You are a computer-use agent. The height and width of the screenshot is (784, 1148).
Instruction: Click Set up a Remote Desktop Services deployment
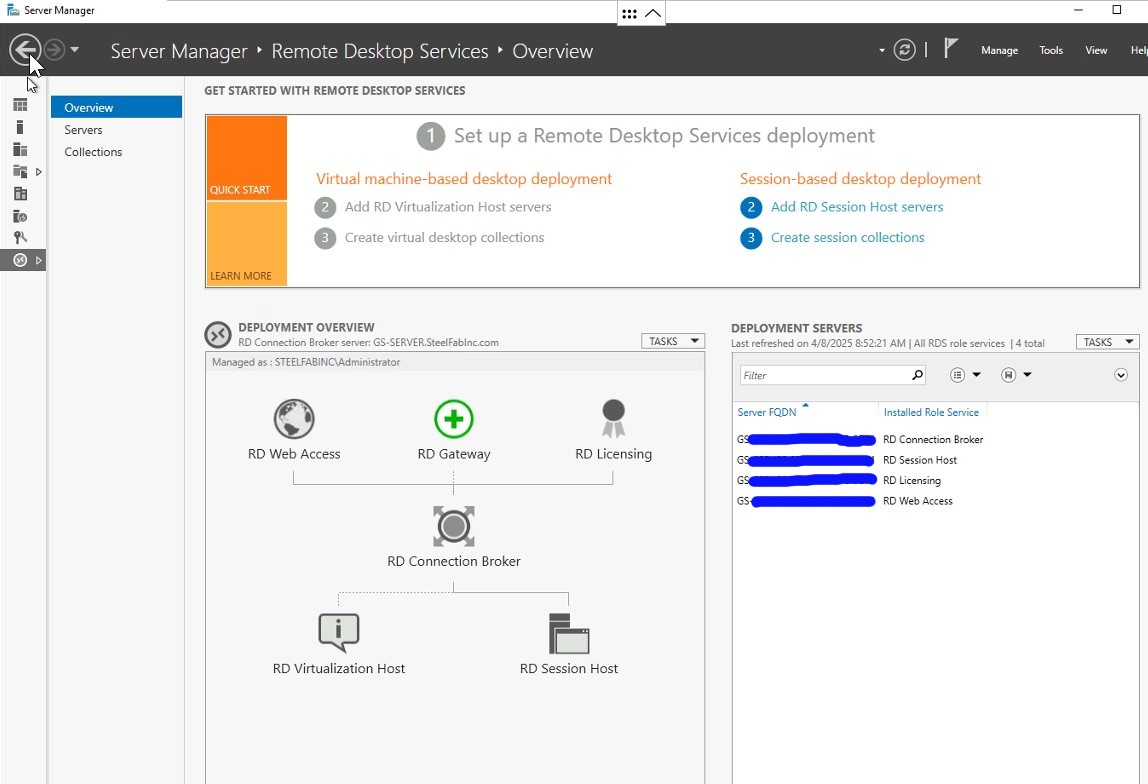point(664,135)
